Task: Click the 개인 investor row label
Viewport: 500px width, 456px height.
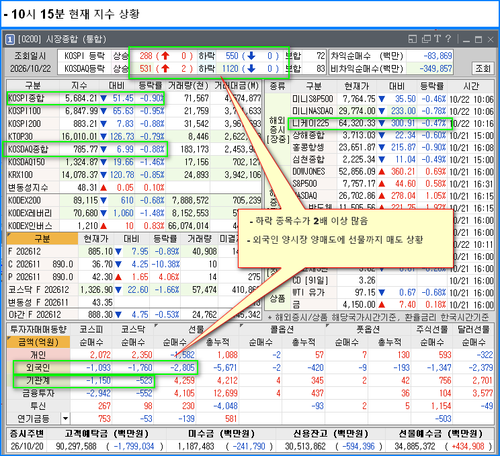Action: click(x=38, y=355)
